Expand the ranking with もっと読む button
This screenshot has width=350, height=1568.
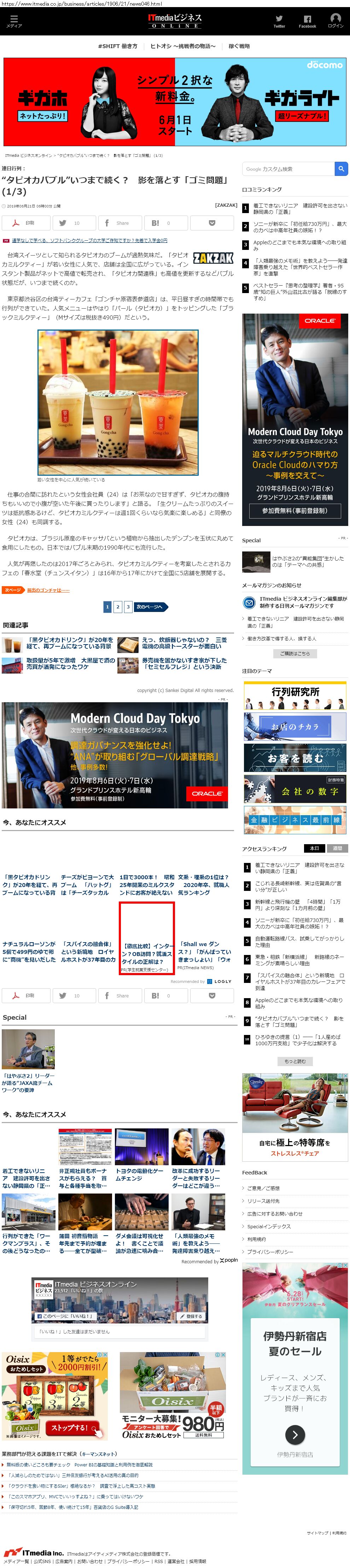(295, 1061)
